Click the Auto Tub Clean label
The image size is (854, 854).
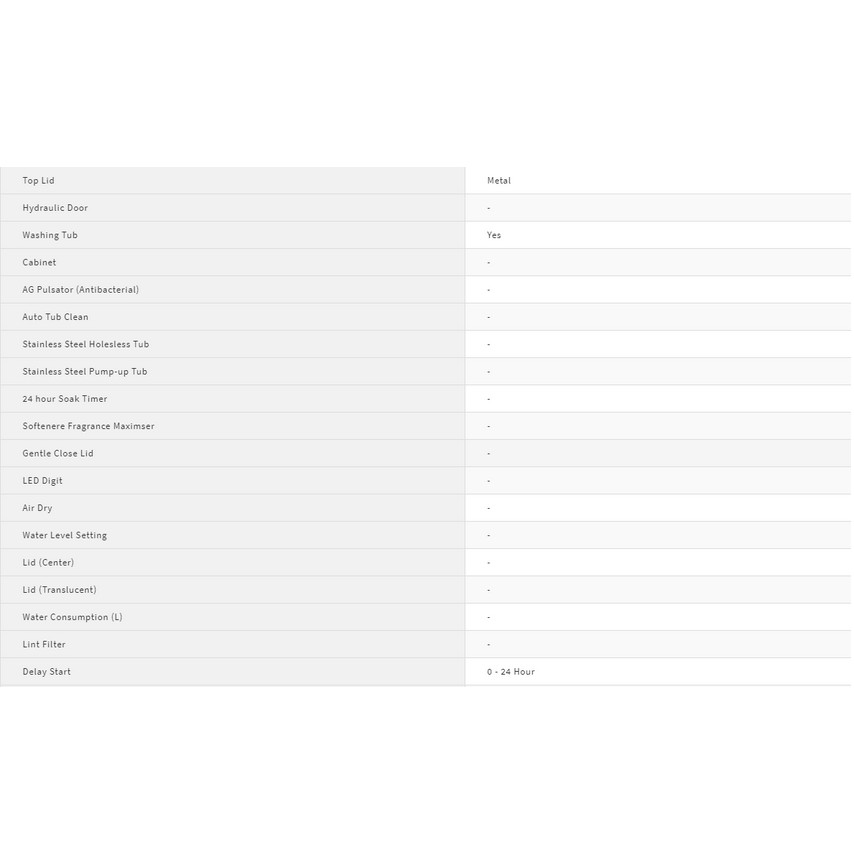(x=55, y=317)
